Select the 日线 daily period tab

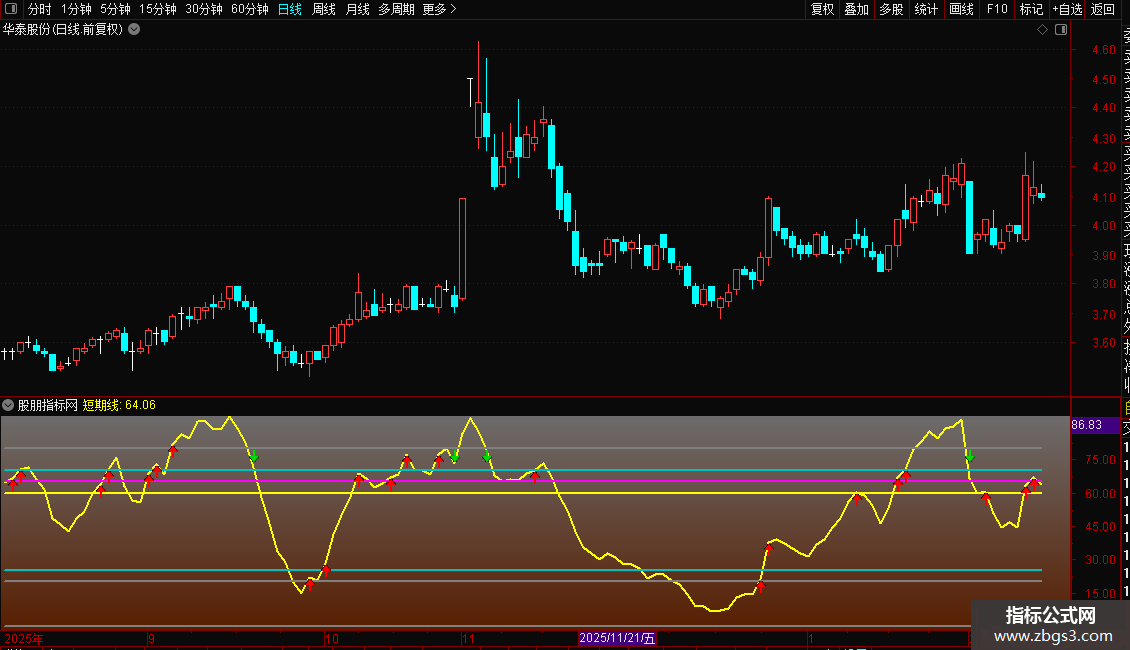pyautogui.click(x=290, y=9)
